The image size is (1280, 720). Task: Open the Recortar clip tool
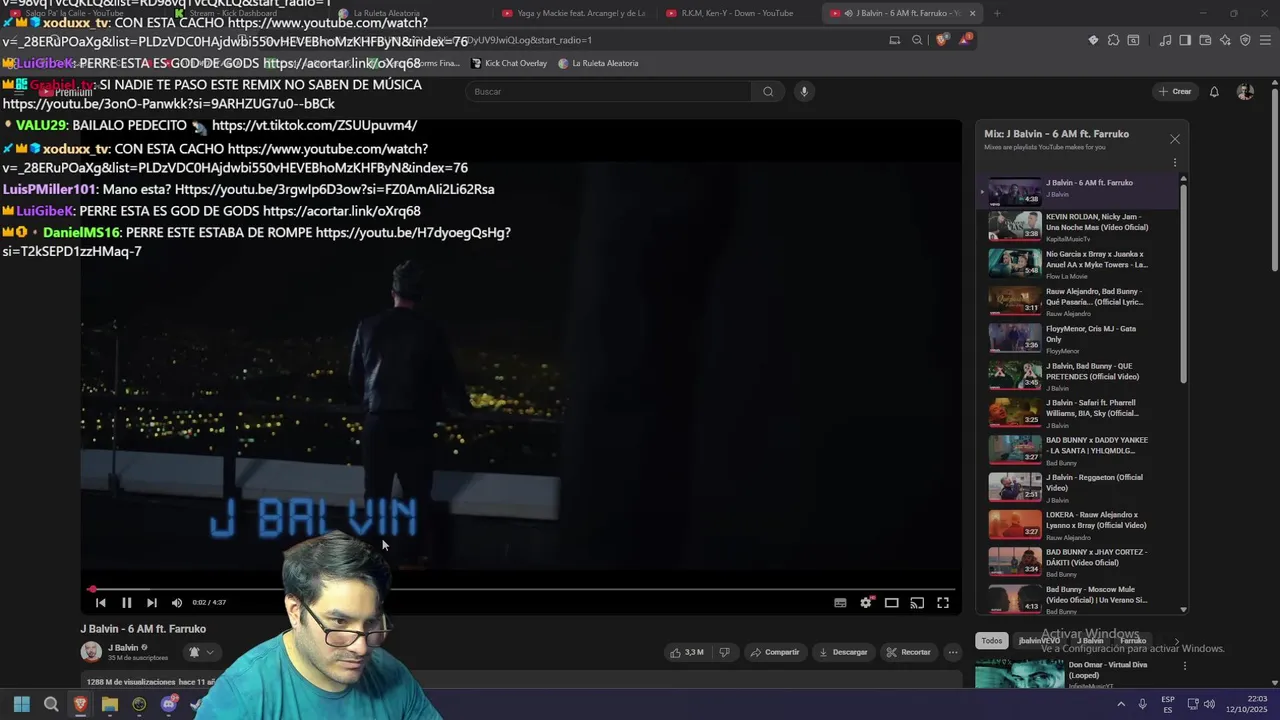point(908,652)
